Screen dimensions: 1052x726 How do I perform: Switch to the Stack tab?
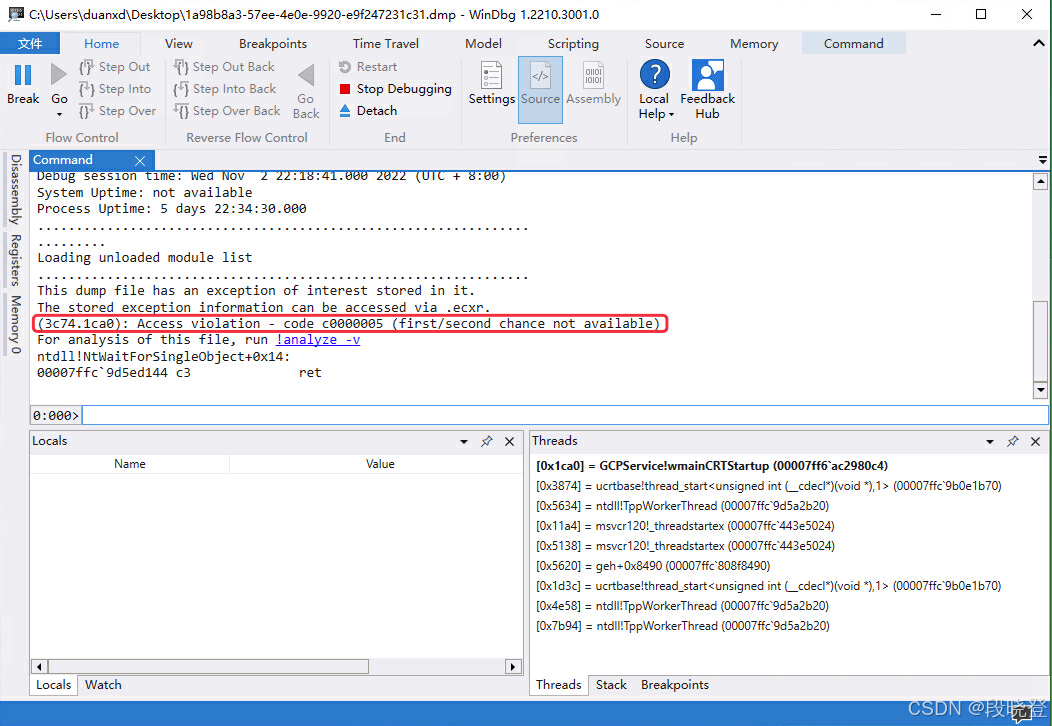click(611, 685)
